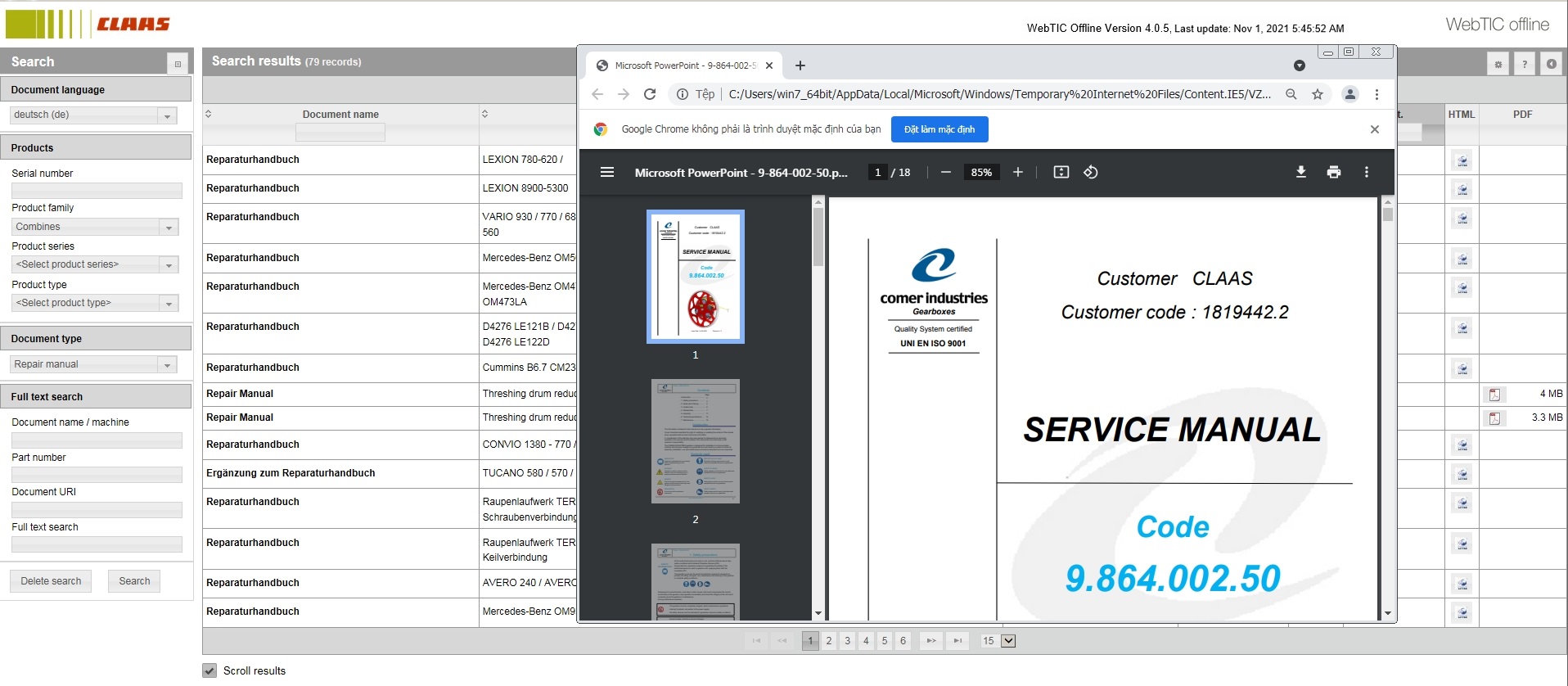Click the Delete search button
This screenshot has height=686, width=1568.
coord(51,581)
